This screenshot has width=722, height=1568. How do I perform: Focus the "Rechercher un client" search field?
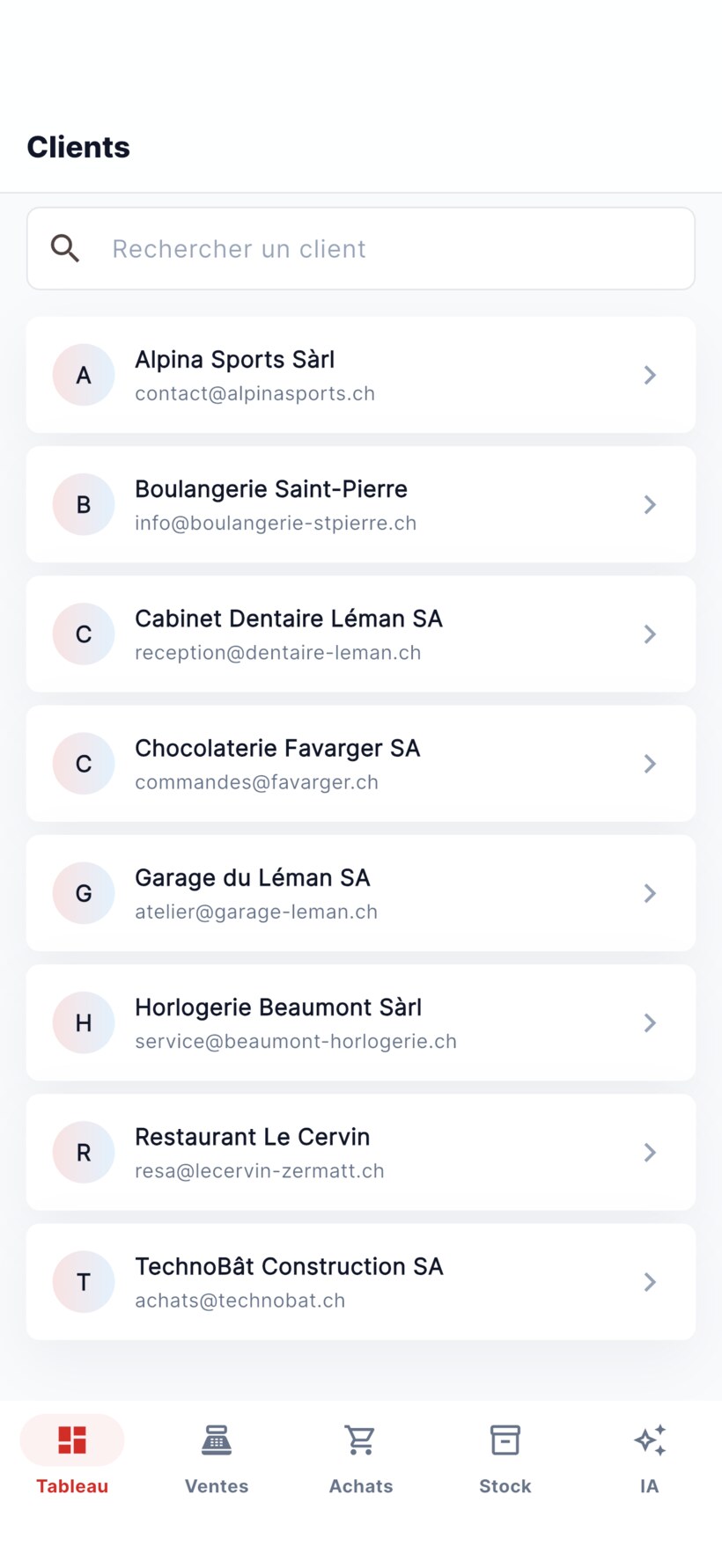point(361,249)
